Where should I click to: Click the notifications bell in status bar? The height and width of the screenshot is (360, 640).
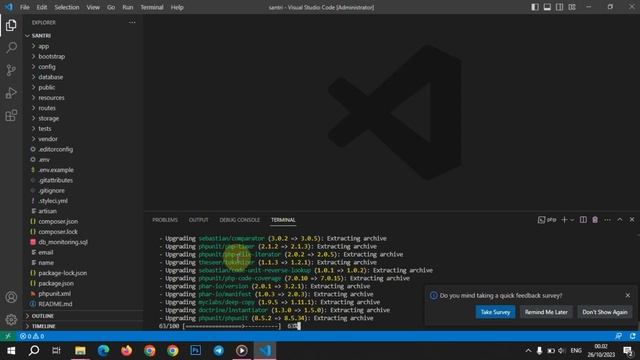coord(632,336)
